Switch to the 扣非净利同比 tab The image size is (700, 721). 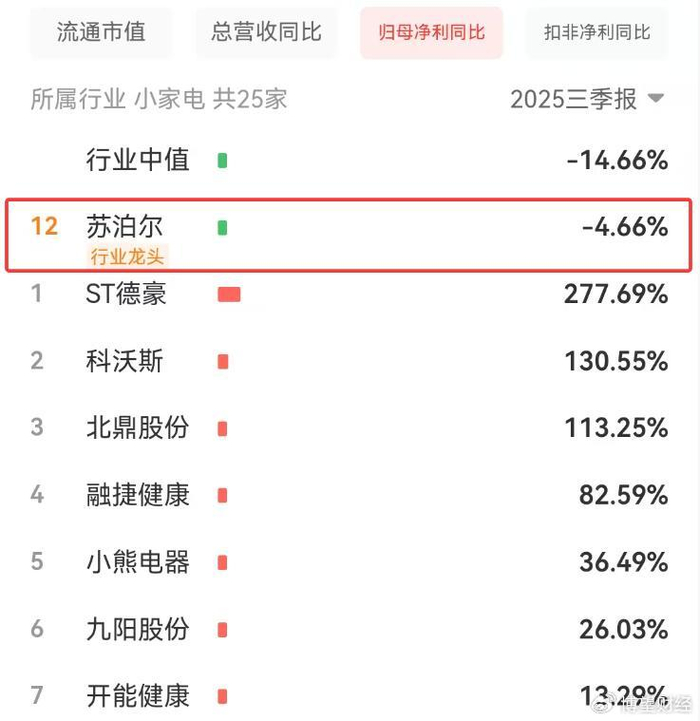[597, 32]
